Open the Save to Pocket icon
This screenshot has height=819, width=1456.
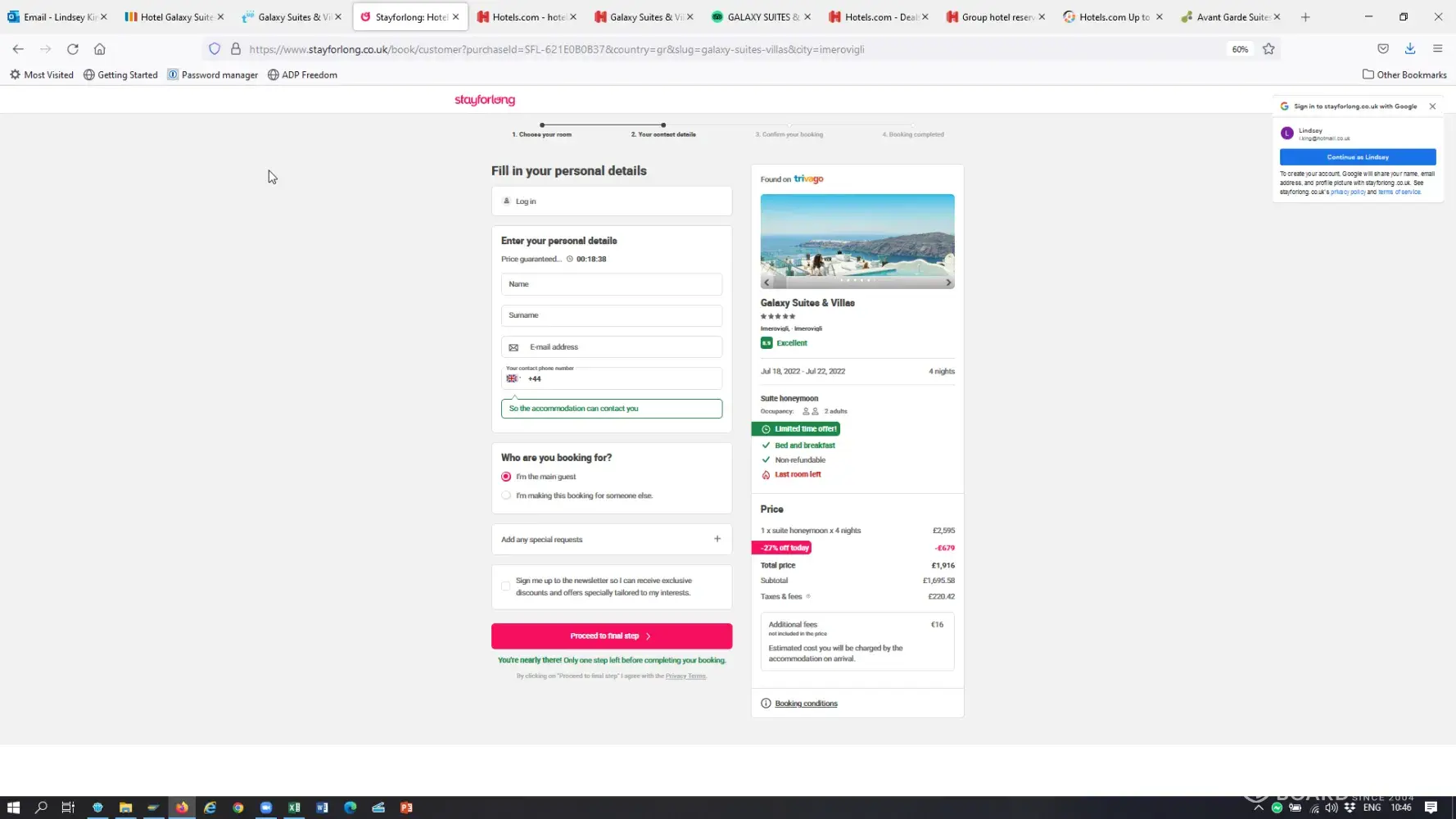point(1383,49)
